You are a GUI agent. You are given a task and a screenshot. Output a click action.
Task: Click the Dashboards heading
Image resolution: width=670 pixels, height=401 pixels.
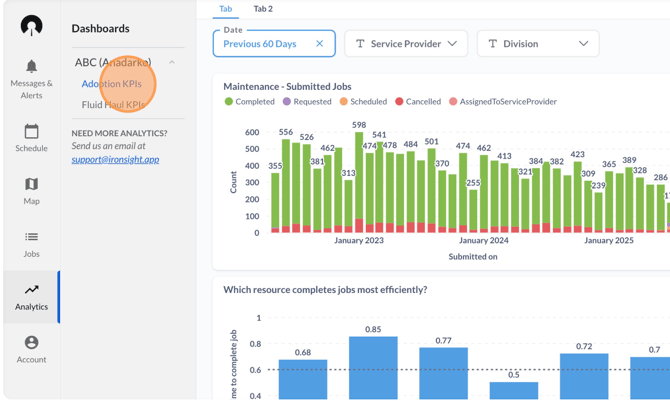point(100,28)
